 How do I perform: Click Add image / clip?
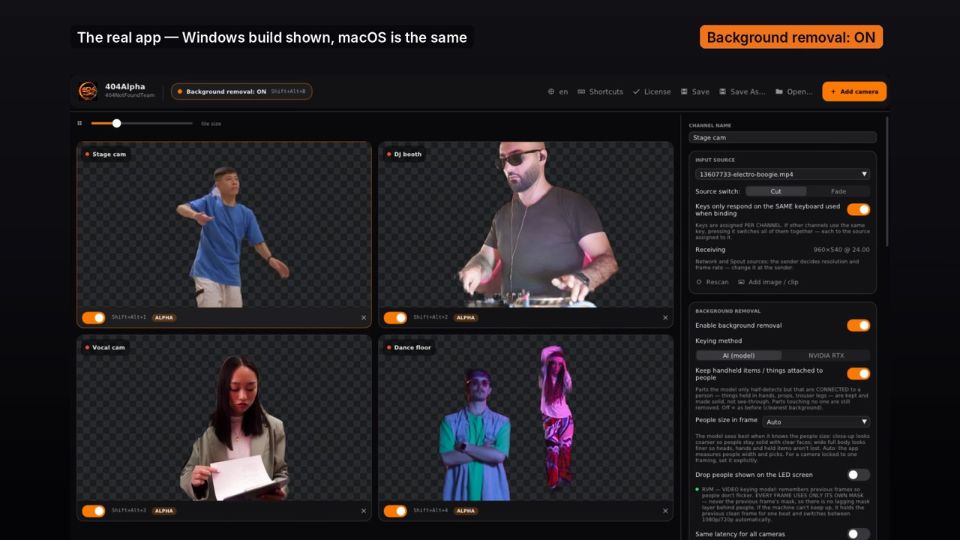[768, 282]
